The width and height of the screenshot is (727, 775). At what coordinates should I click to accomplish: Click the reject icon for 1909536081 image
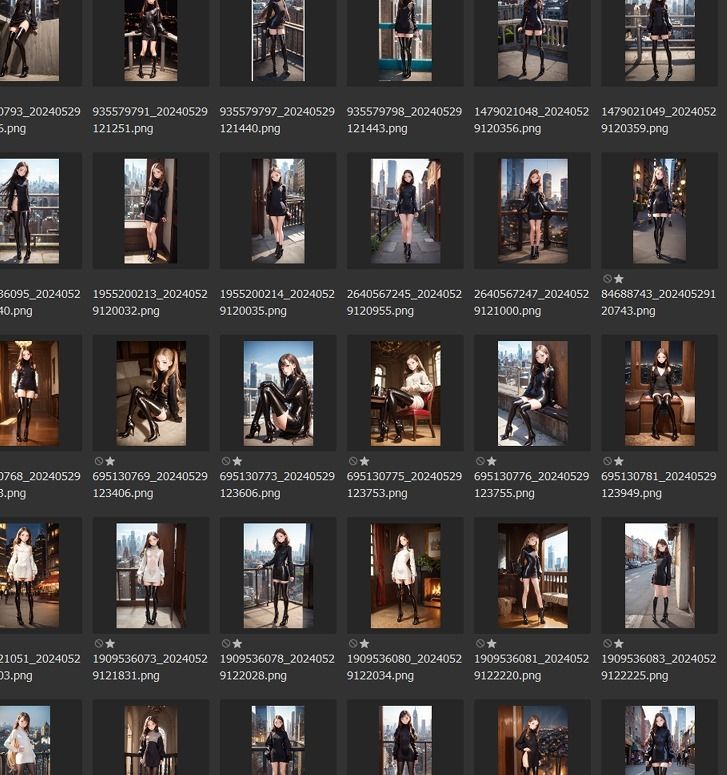coord(479,644)
